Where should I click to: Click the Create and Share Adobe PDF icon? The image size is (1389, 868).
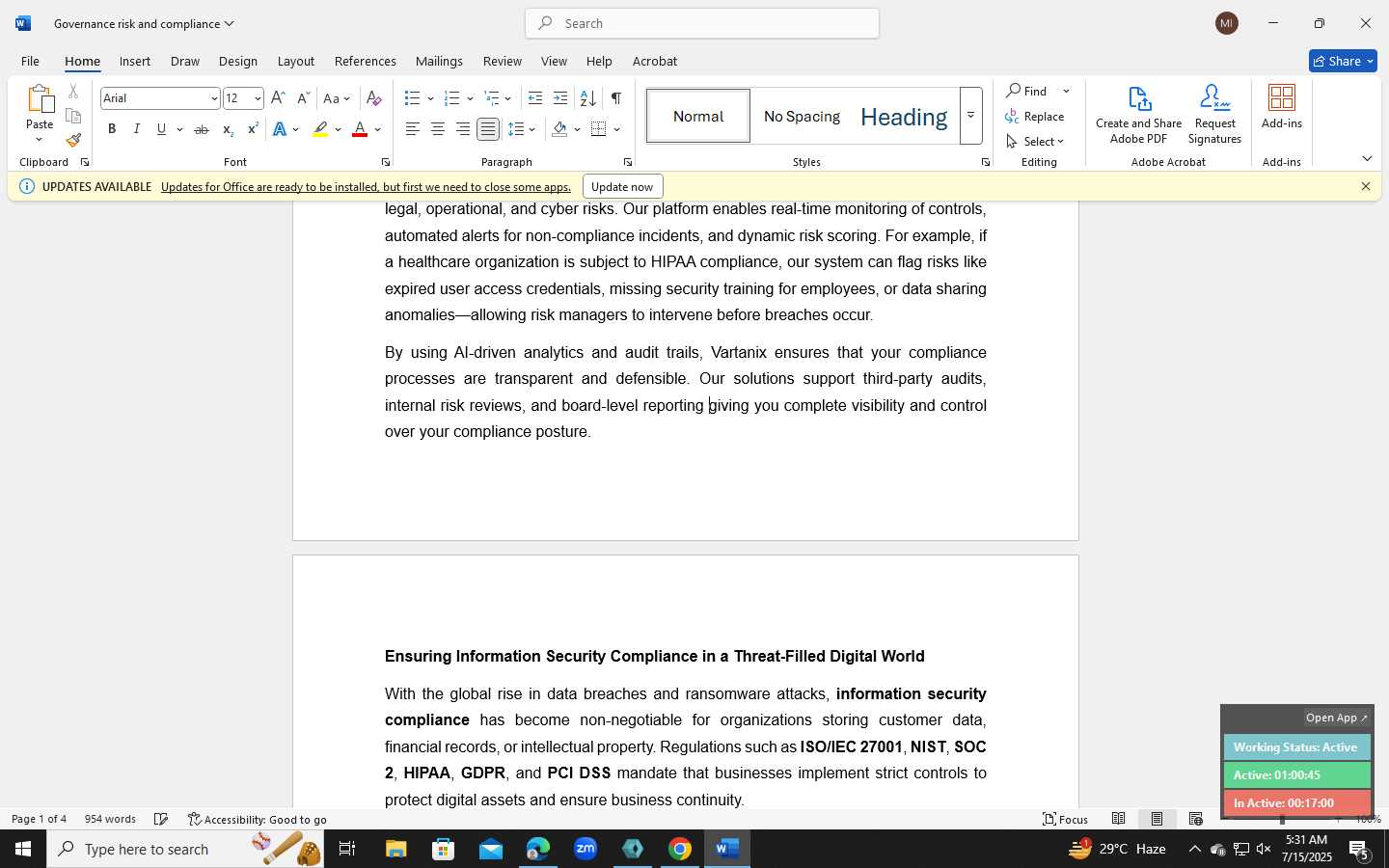1139,99
